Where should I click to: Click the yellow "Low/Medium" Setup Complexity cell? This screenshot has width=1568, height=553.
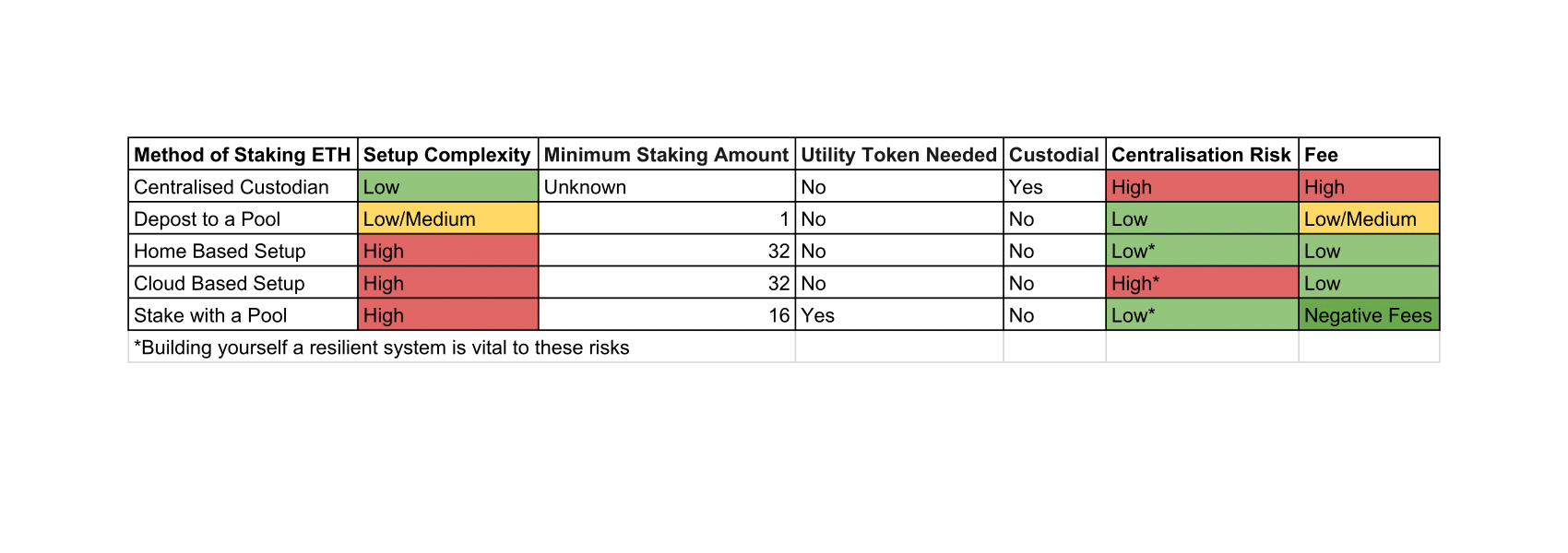point(447,219)
